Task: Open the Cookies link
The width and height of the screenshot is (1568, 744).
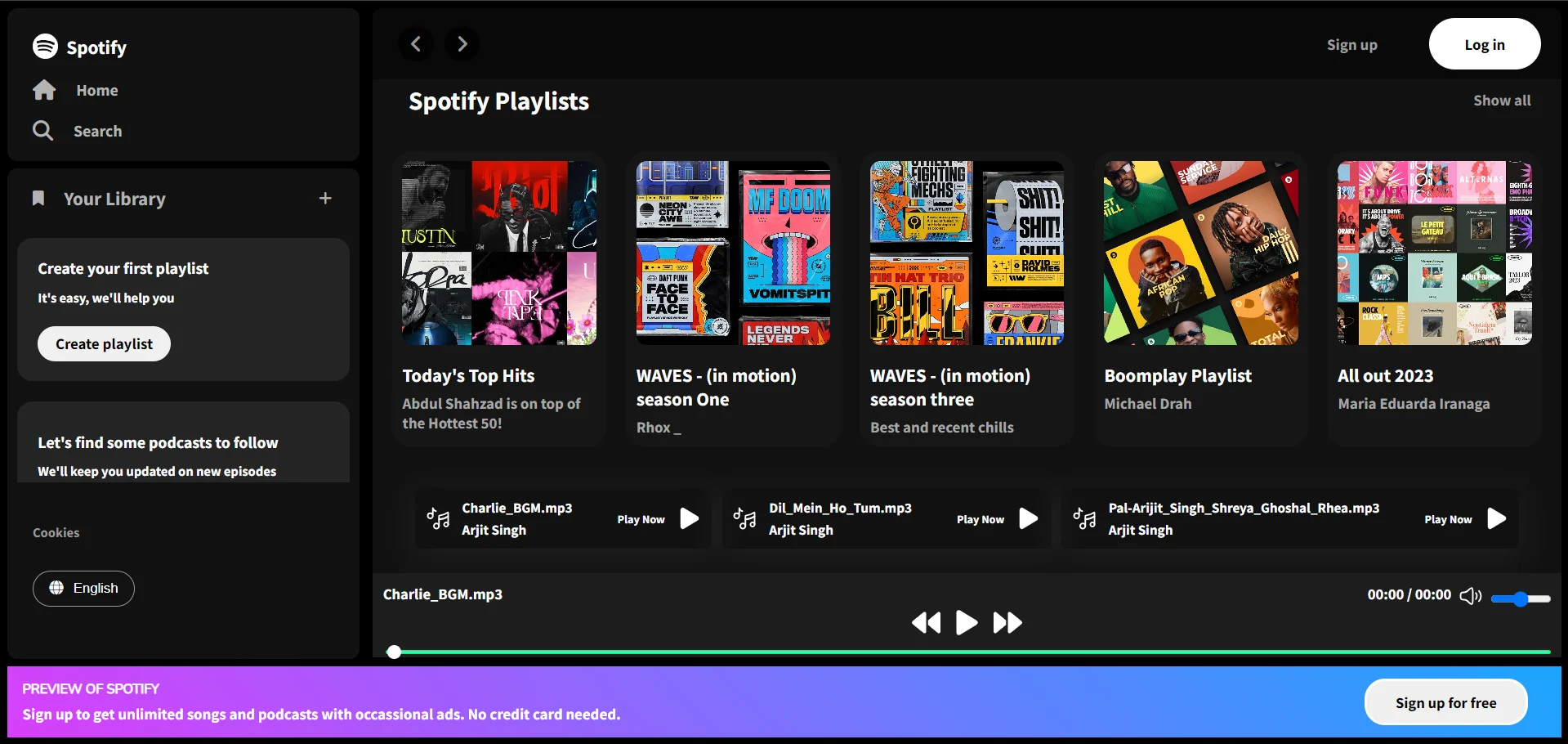Action: [56, 532]
